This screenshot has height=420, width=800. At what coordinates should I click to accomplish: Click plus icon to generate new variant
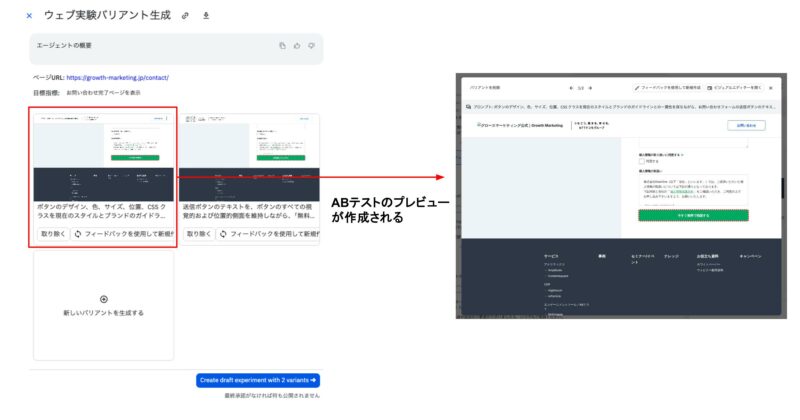(x=104, y=298)
